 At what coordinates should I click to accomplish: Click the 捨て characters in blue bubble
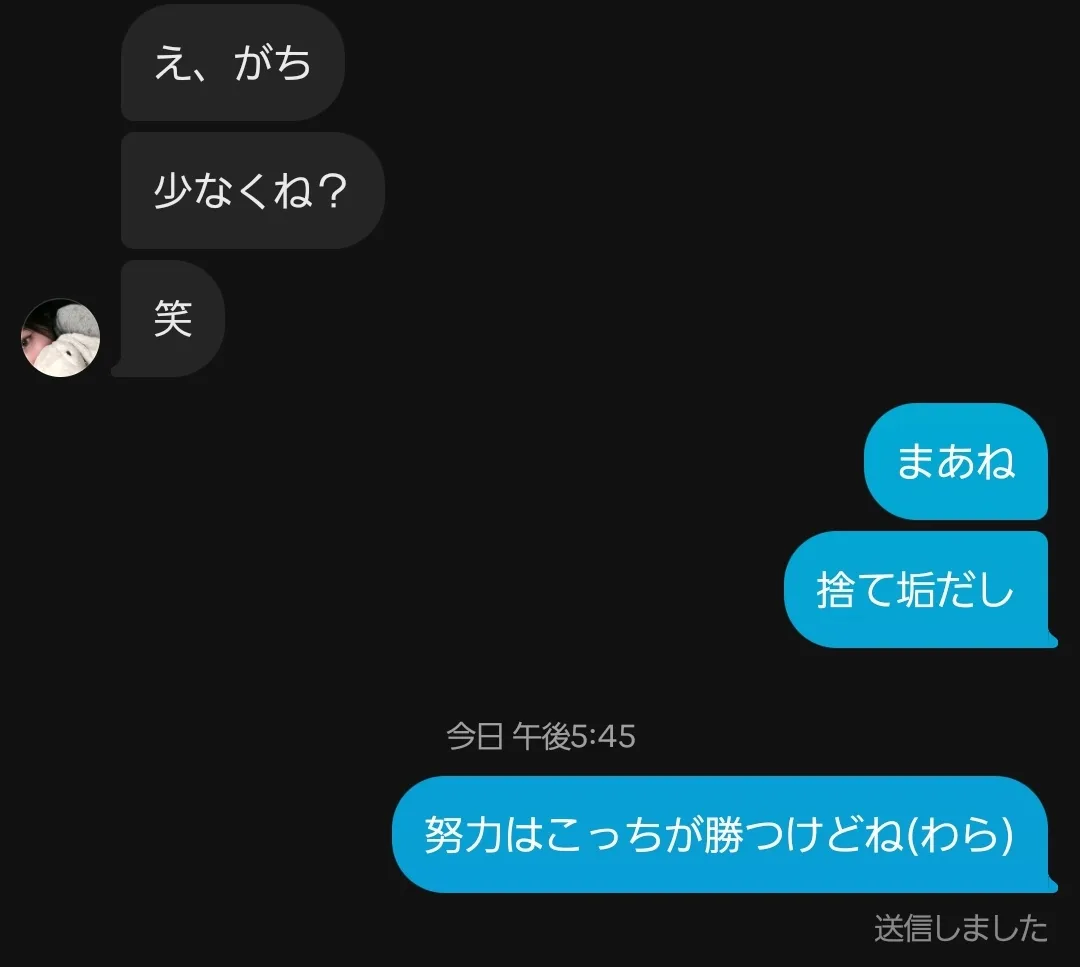coord(855,590)
